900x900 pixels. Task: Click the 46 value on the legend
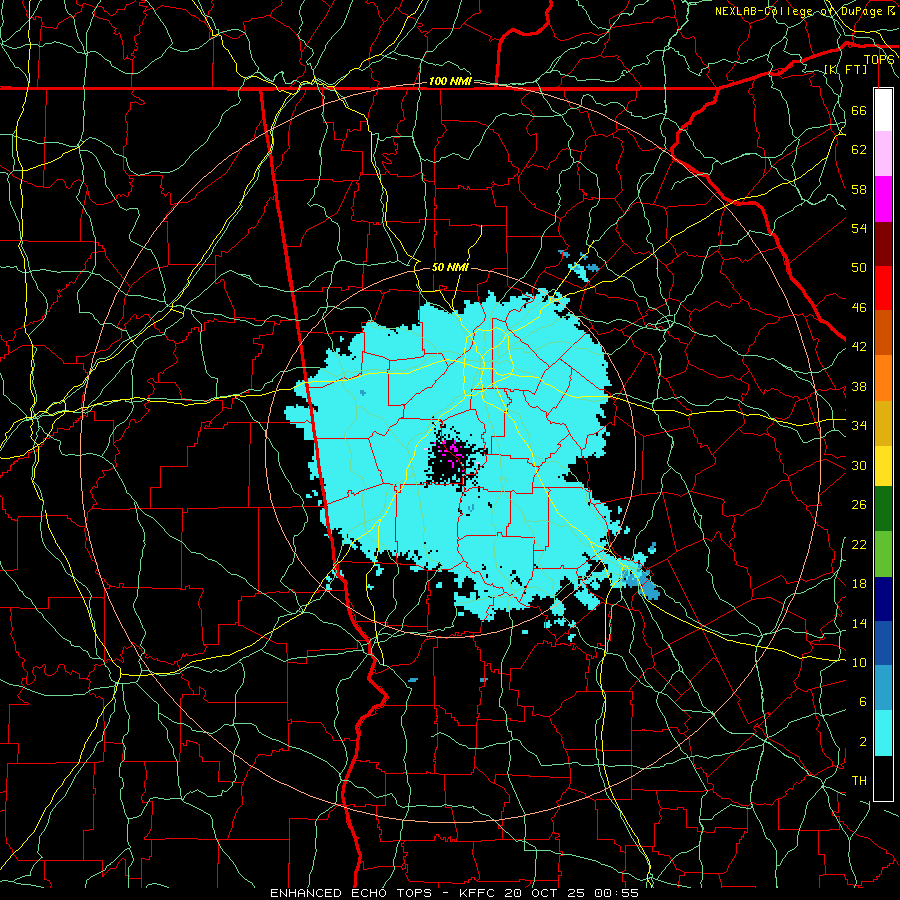[859, 307]
